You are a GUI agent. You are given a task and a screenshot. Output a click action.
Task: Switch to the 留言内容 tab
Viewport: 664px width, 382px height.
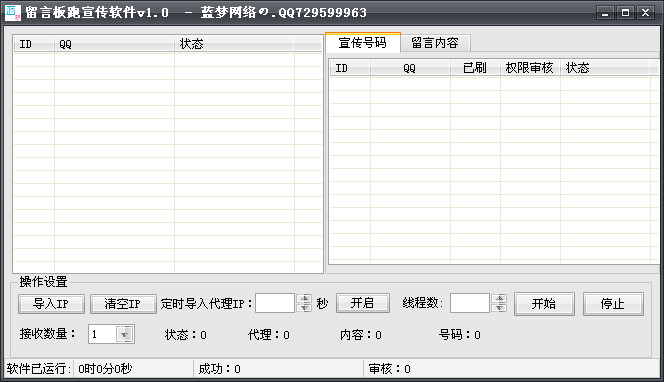click(x=435, y=43)
